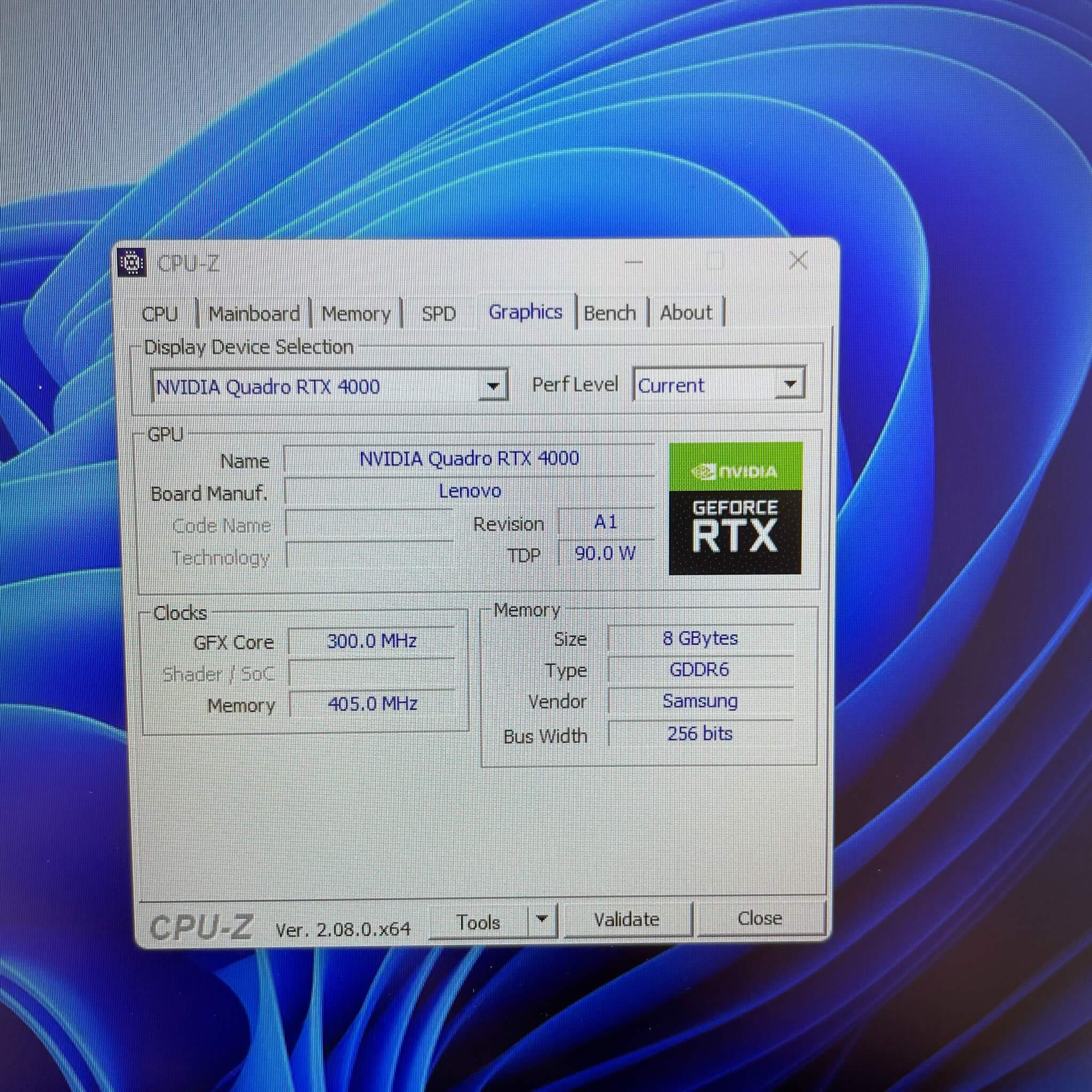Open the Tools dropdown arrow
The image size is (1092, 1092).
542,921
